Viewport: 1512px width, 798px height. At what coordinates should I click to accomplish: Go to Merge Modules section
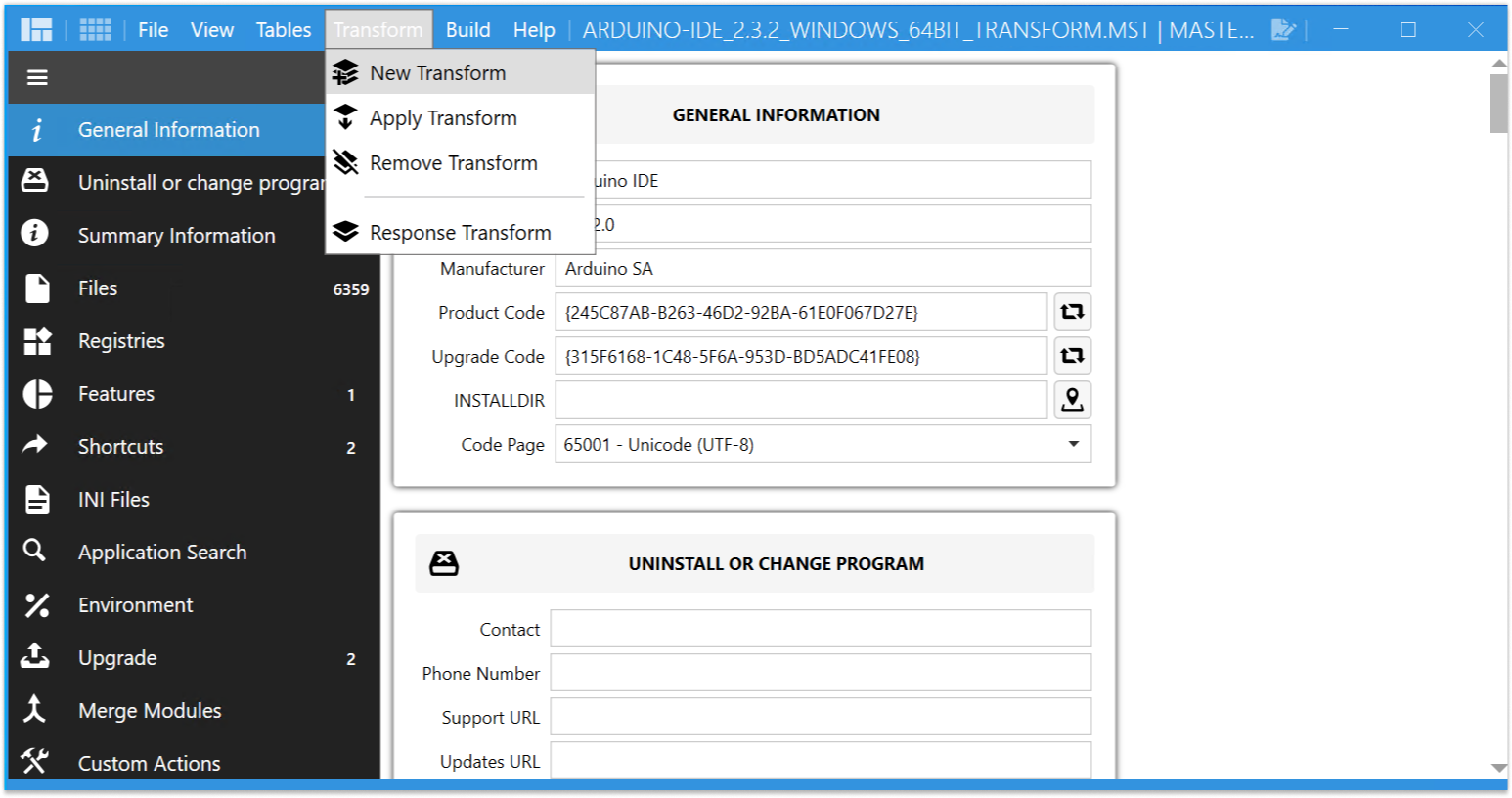click(x=194, y=711)
